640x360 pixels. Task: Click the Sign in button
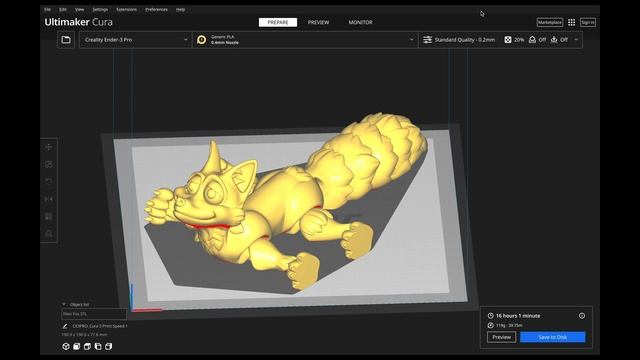pyautogui.click(x=588, y=22)
